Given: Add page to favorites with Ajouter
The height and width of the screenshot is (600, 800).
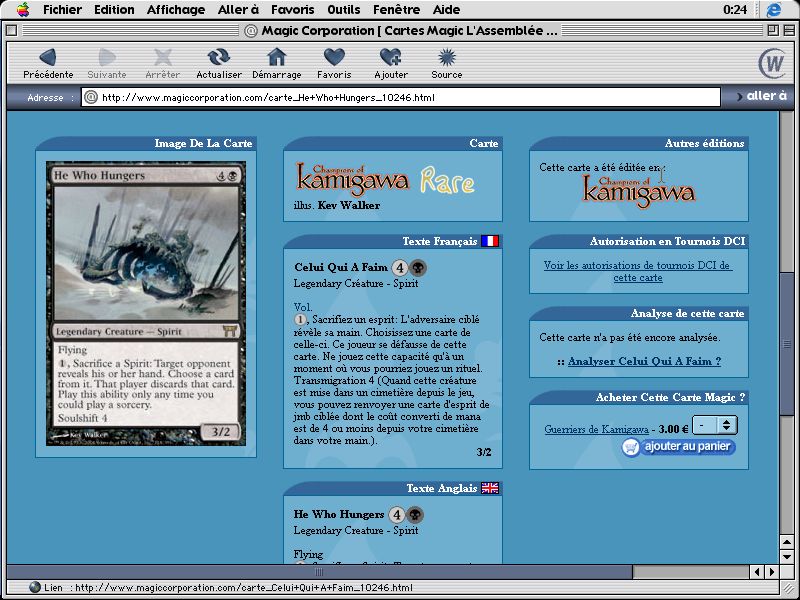Looking at the screenshot, I should point(391,63).
